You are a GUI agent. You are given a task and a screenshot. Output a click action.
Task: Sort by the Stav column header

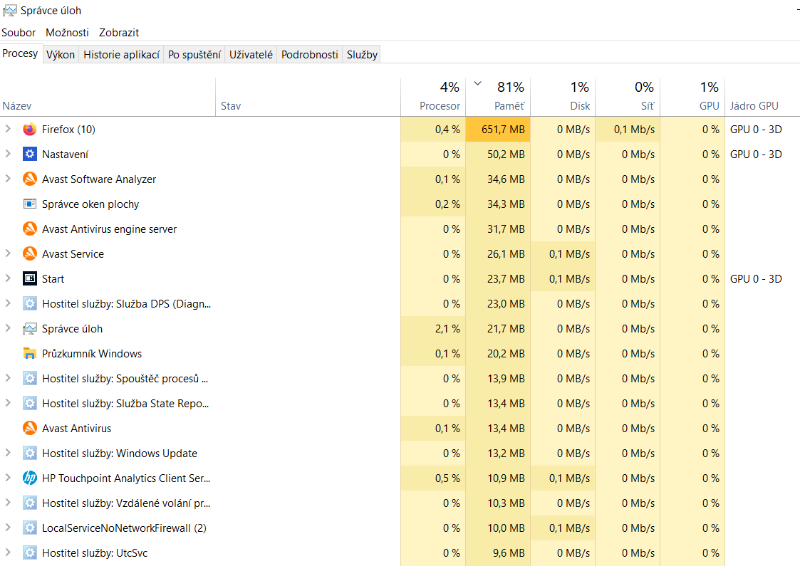coord(308,97)
